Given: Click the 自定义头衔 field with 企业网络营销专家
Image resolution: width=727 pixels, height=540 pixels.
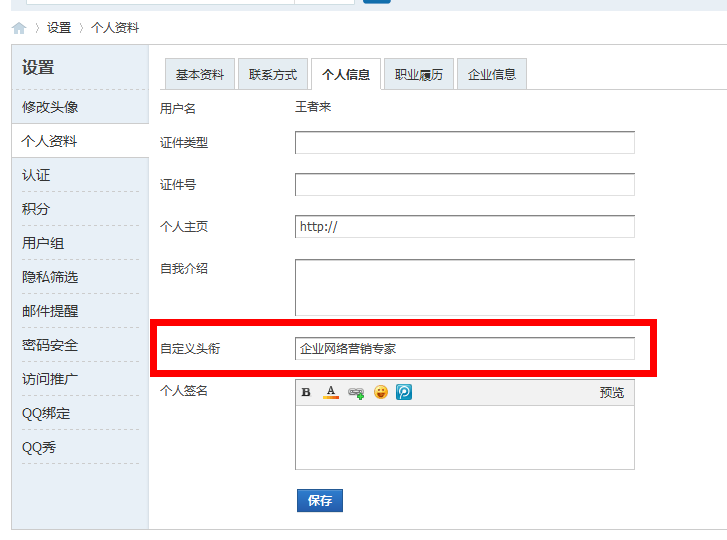Looking at the screenshot, I should [465, 349].
